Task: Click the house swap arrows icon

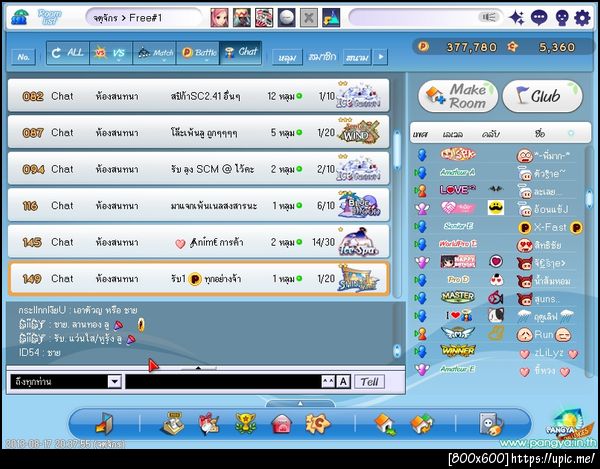Action: point(422,424)
